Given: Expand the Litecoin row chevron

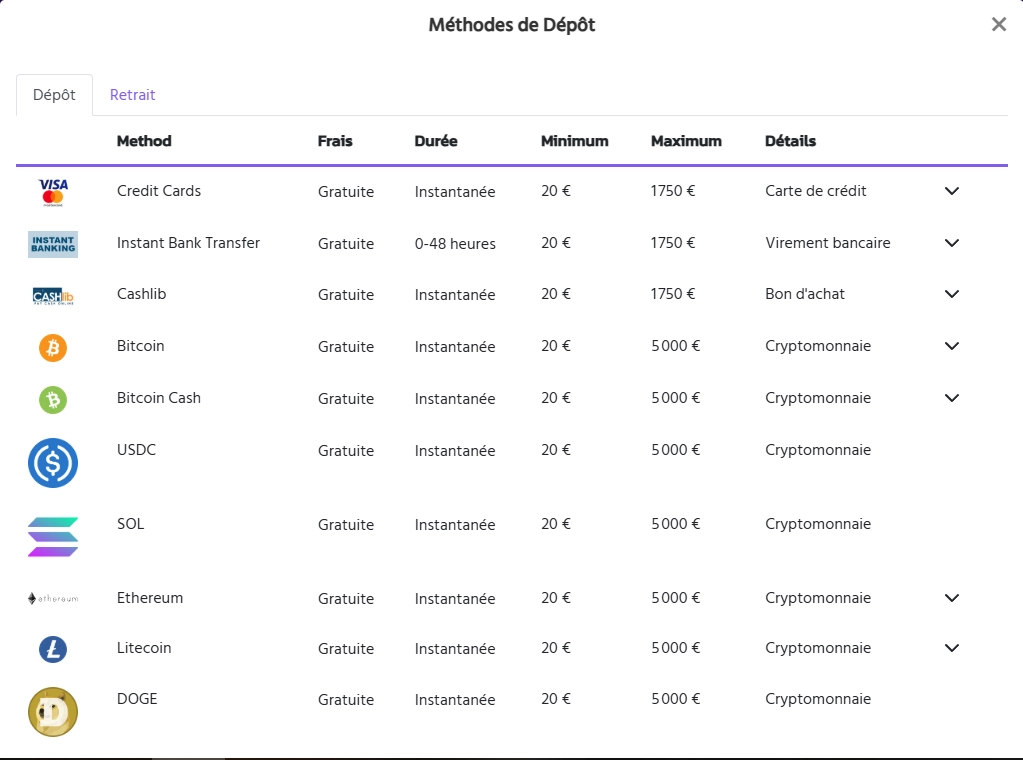Looking at the screenshot, I should coord(951,648).
